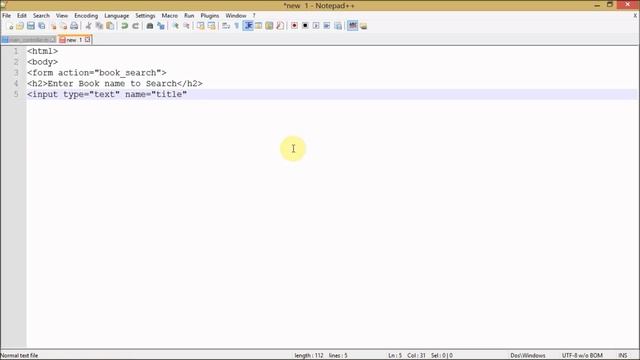
Task: Click 'Col : 31' status bar entry
Action: point(416,356)
